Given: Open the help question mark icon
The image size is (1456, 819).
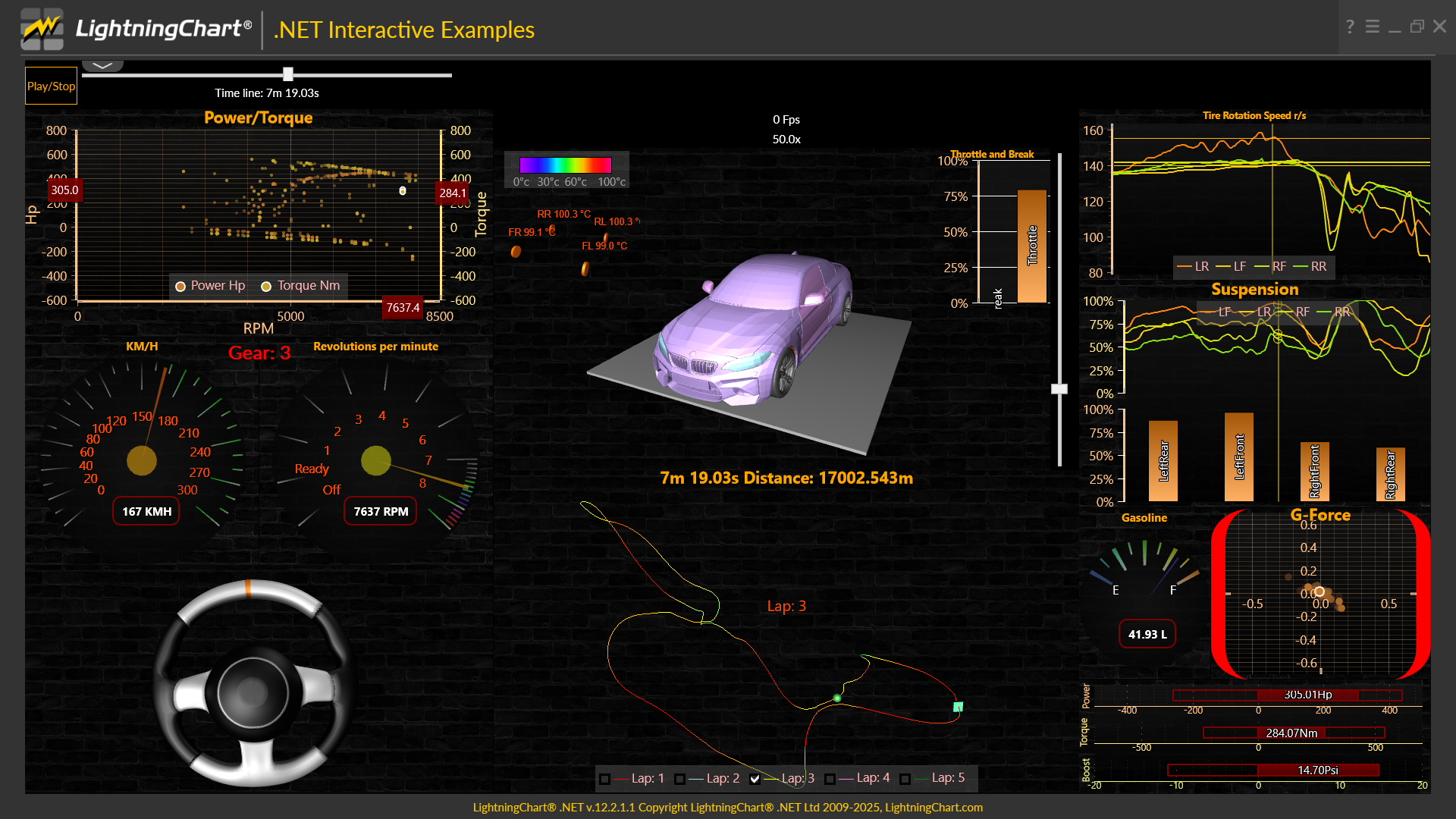Looking at the screenshot, I should coord(1350,27).
